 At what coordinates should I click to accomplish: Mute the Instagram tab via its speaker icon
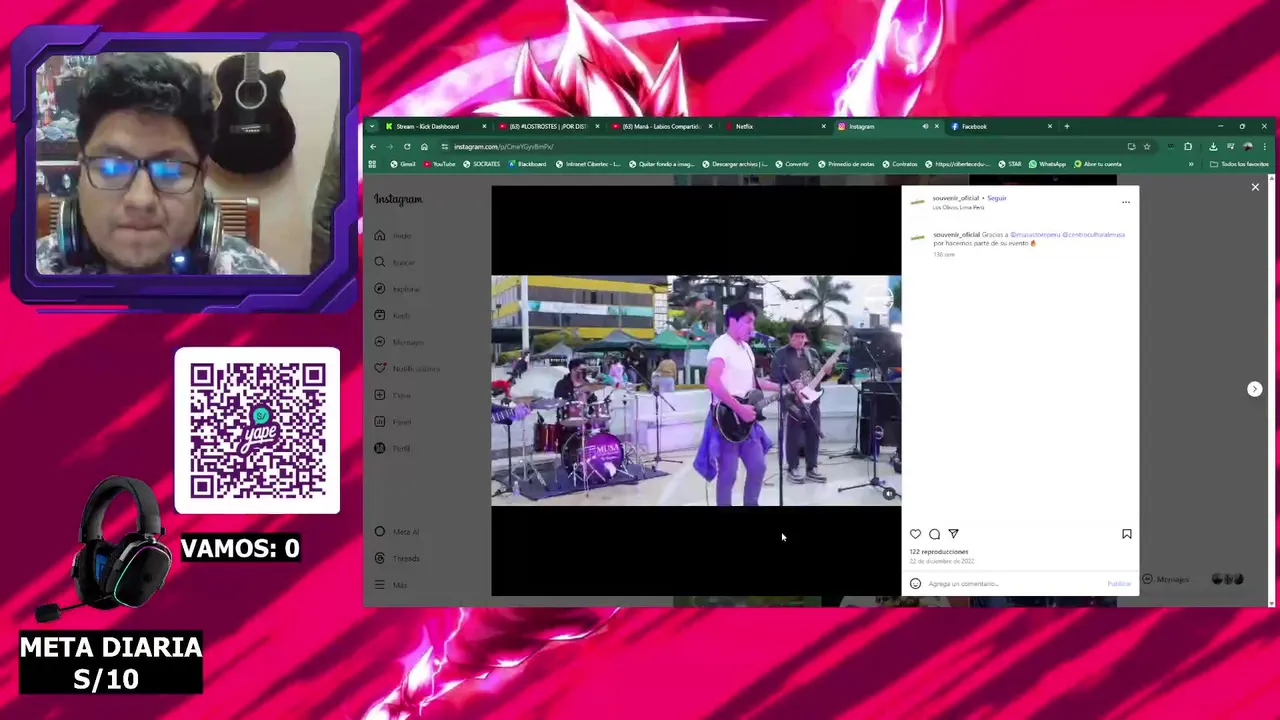tap(925, 126)
